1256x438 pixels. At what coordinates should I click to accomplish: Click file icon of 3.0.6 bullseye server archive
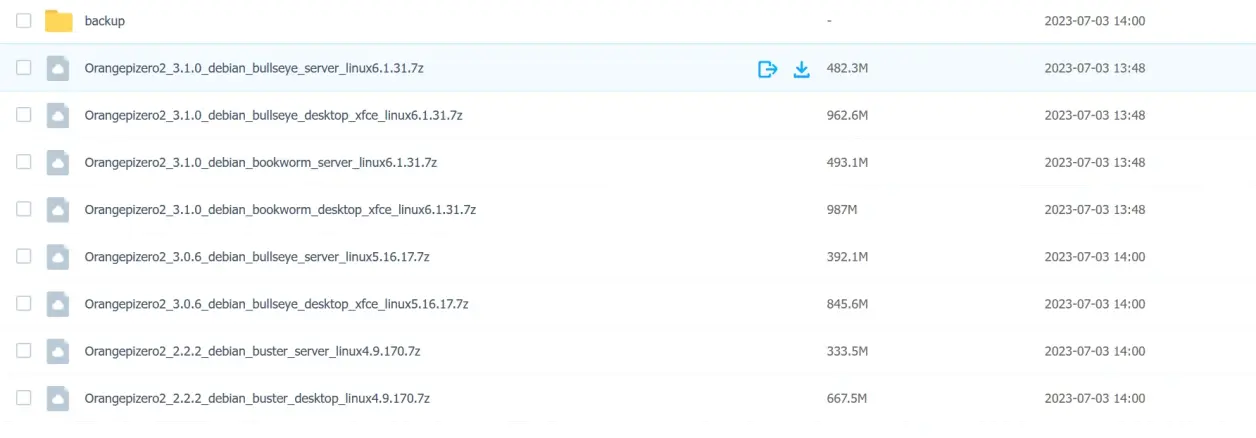click(59, 257)
